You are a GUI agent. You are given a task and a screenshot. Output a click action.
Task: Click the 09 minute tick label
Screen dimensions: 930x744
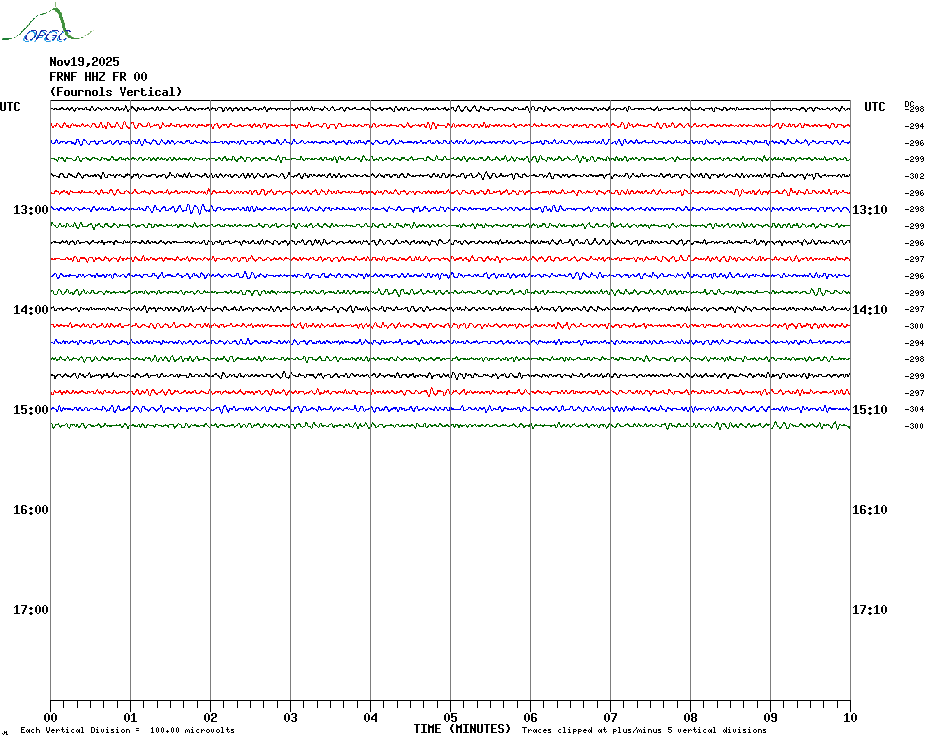[770, 717]
